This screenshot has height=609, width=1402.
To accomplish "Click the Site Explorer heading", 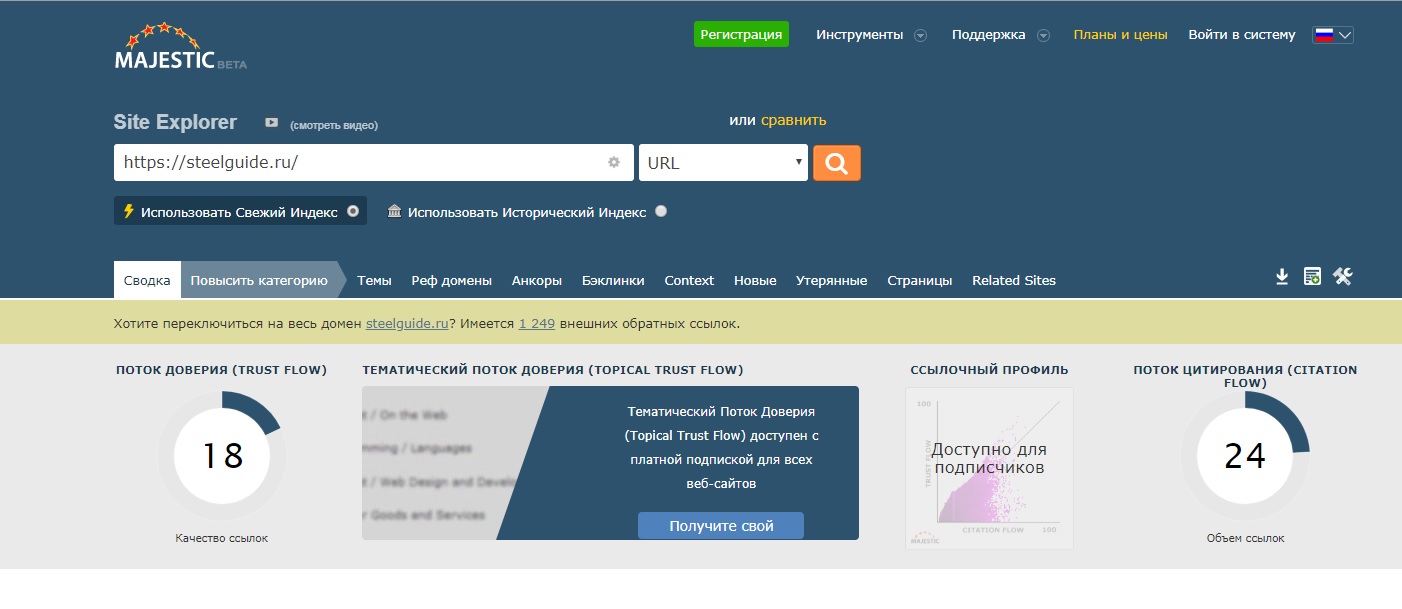I will pos(175,122).
